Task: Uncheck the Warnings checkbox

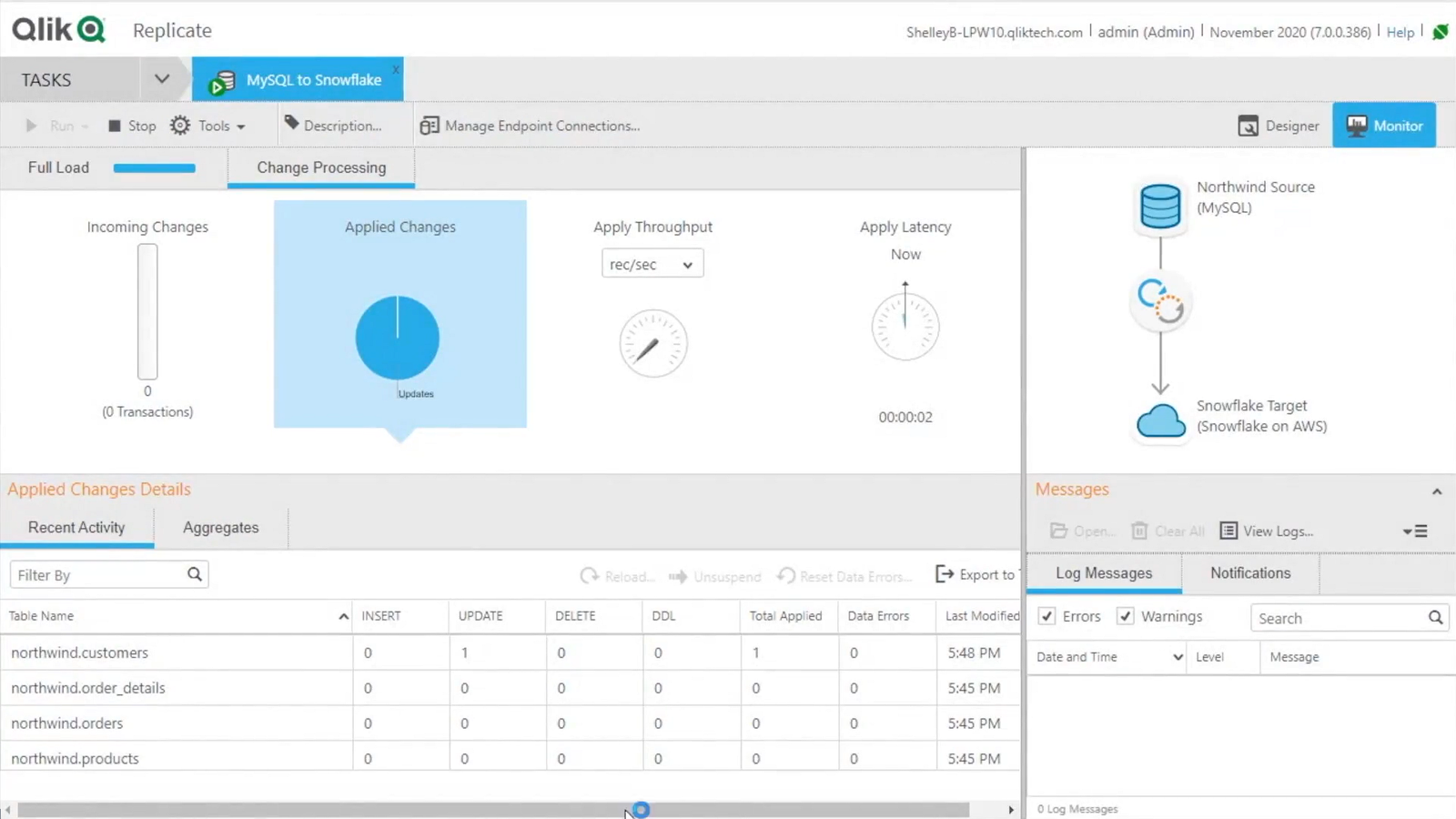Action: pos(1125,616)
